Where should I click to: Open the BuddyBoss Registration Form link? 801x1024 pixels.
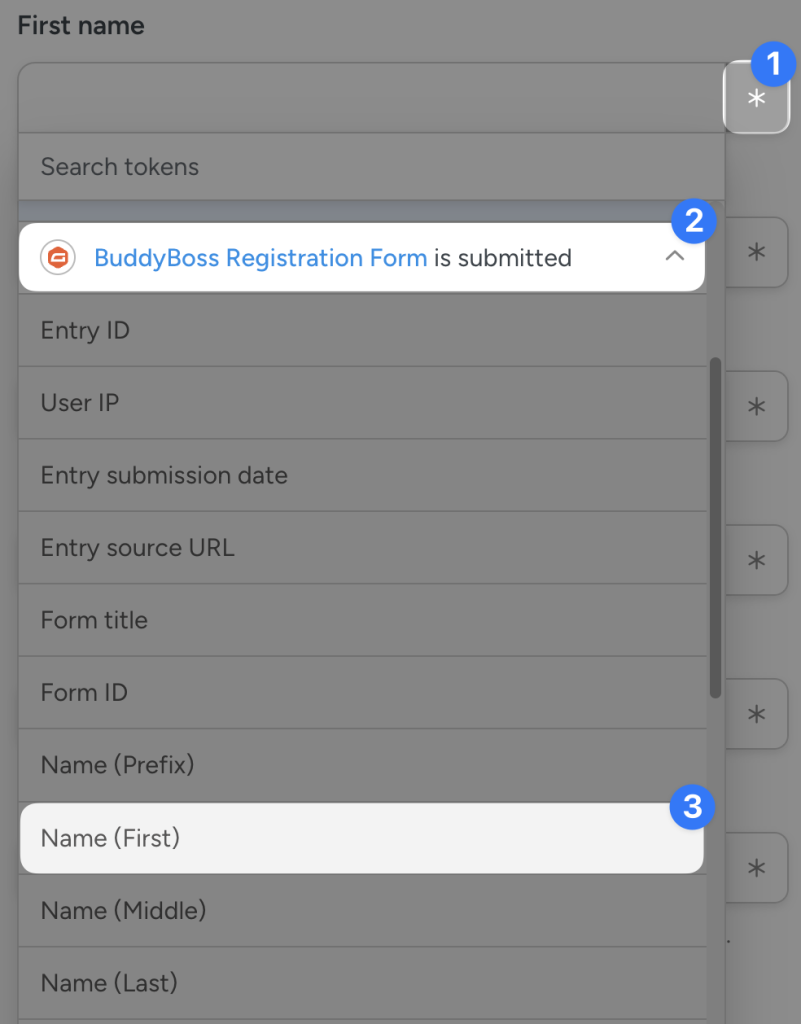click(x=262, y=257)
